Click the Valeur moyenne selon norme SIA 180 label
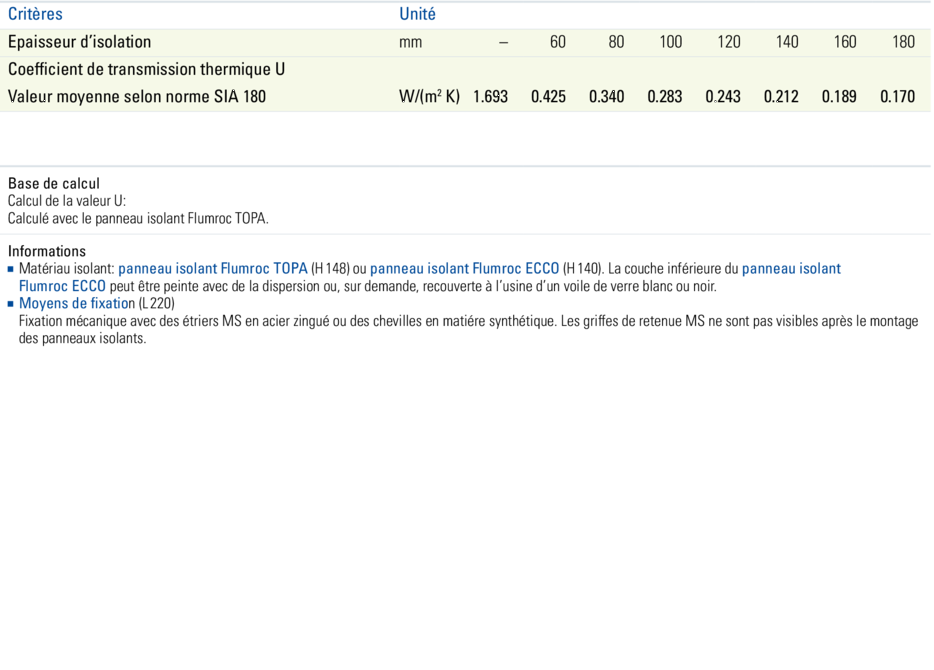Viewport: 934px width, 670px height. pos(137,97)
